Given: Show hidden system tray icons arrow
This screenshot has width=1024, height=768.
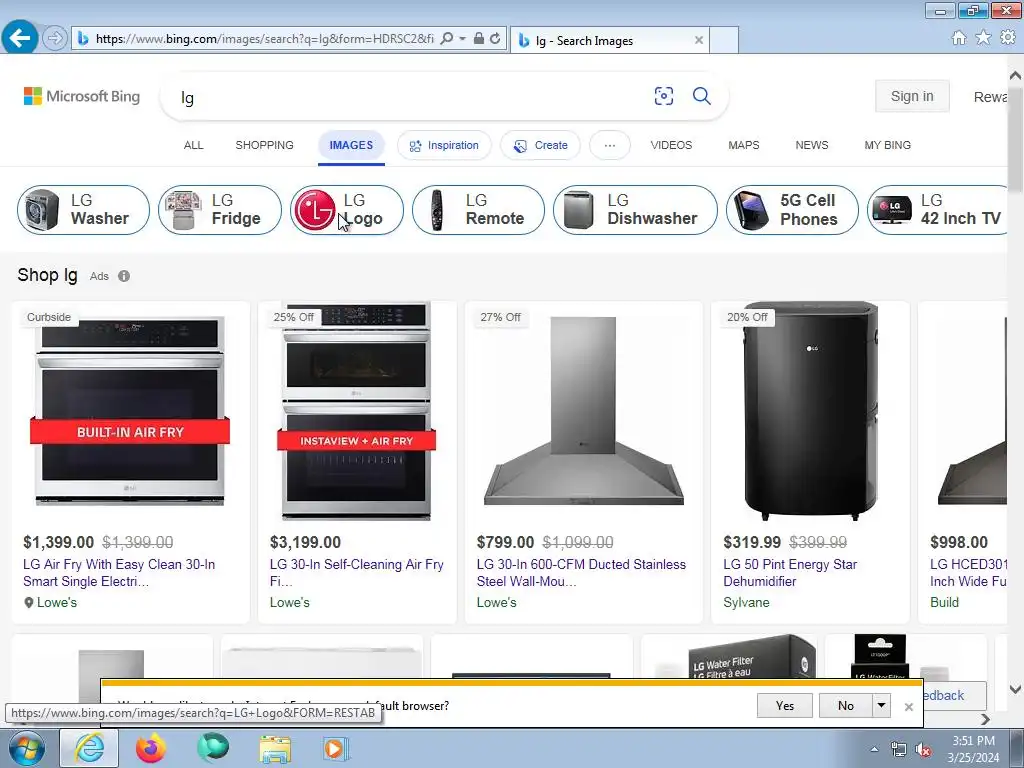Looking at the screenshot, I should point(874,749).
